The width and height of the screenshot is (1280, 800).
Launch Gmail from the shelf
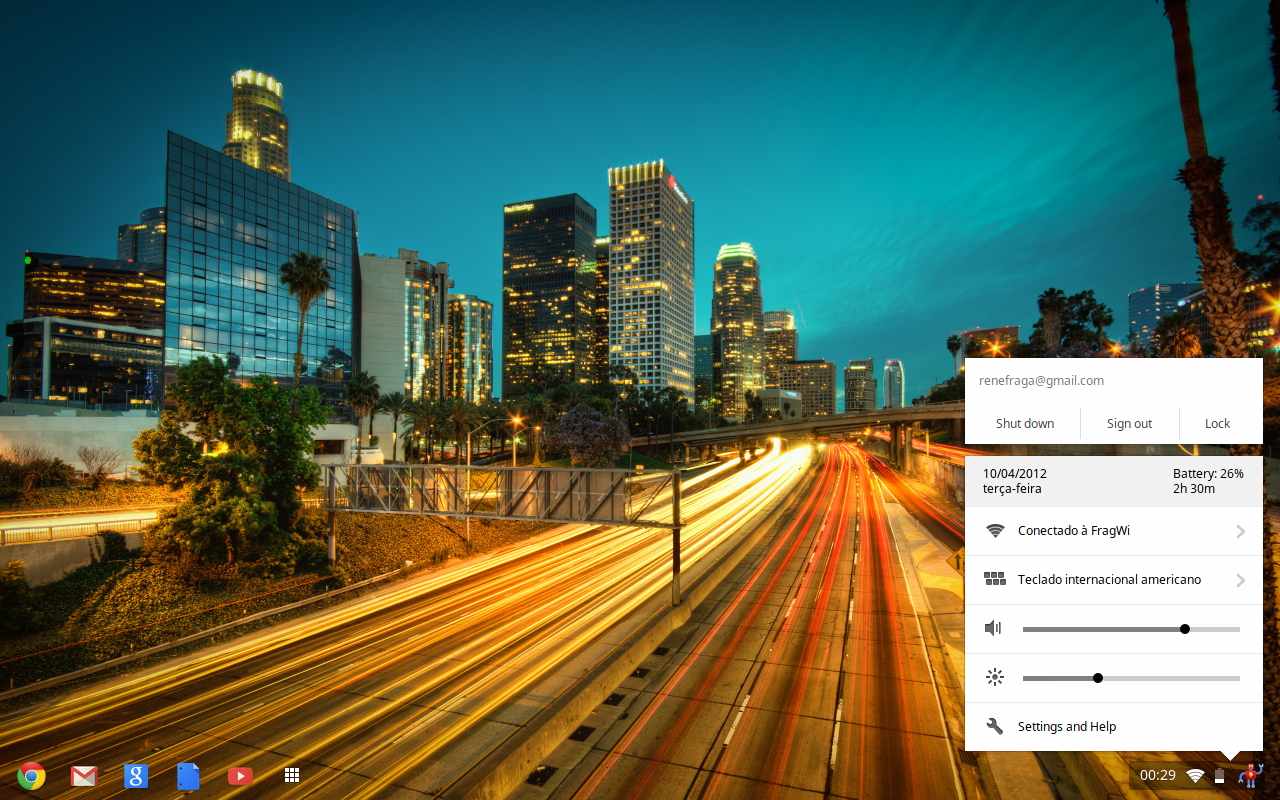point(83,775)
